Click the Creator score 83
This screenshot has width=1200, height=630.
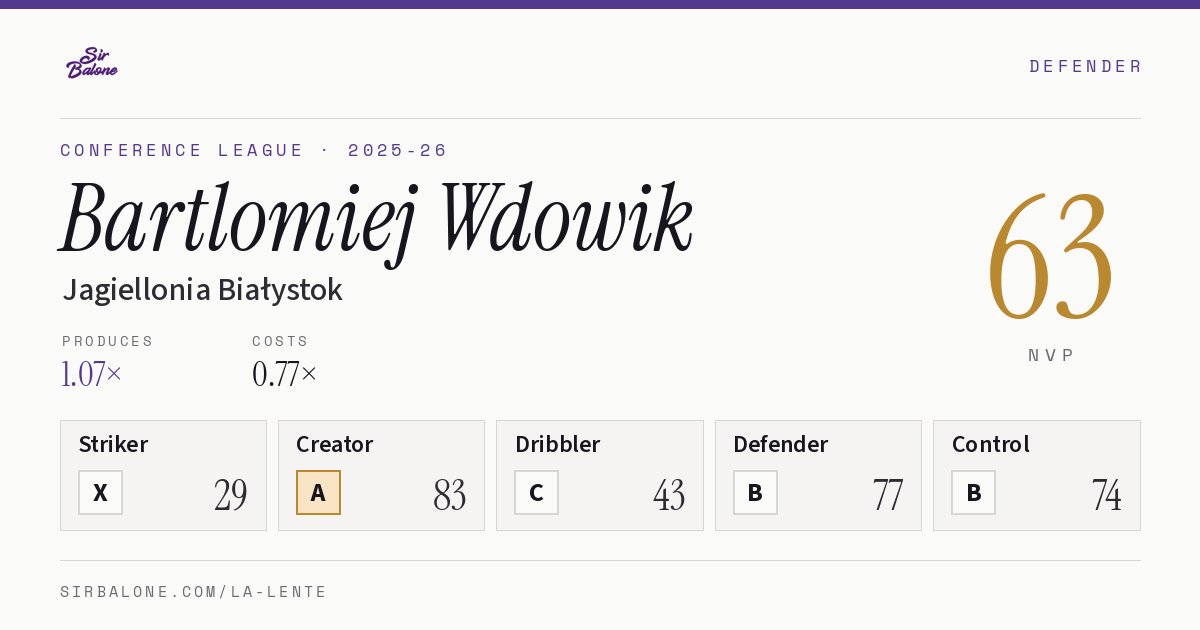tap(449, 495)
